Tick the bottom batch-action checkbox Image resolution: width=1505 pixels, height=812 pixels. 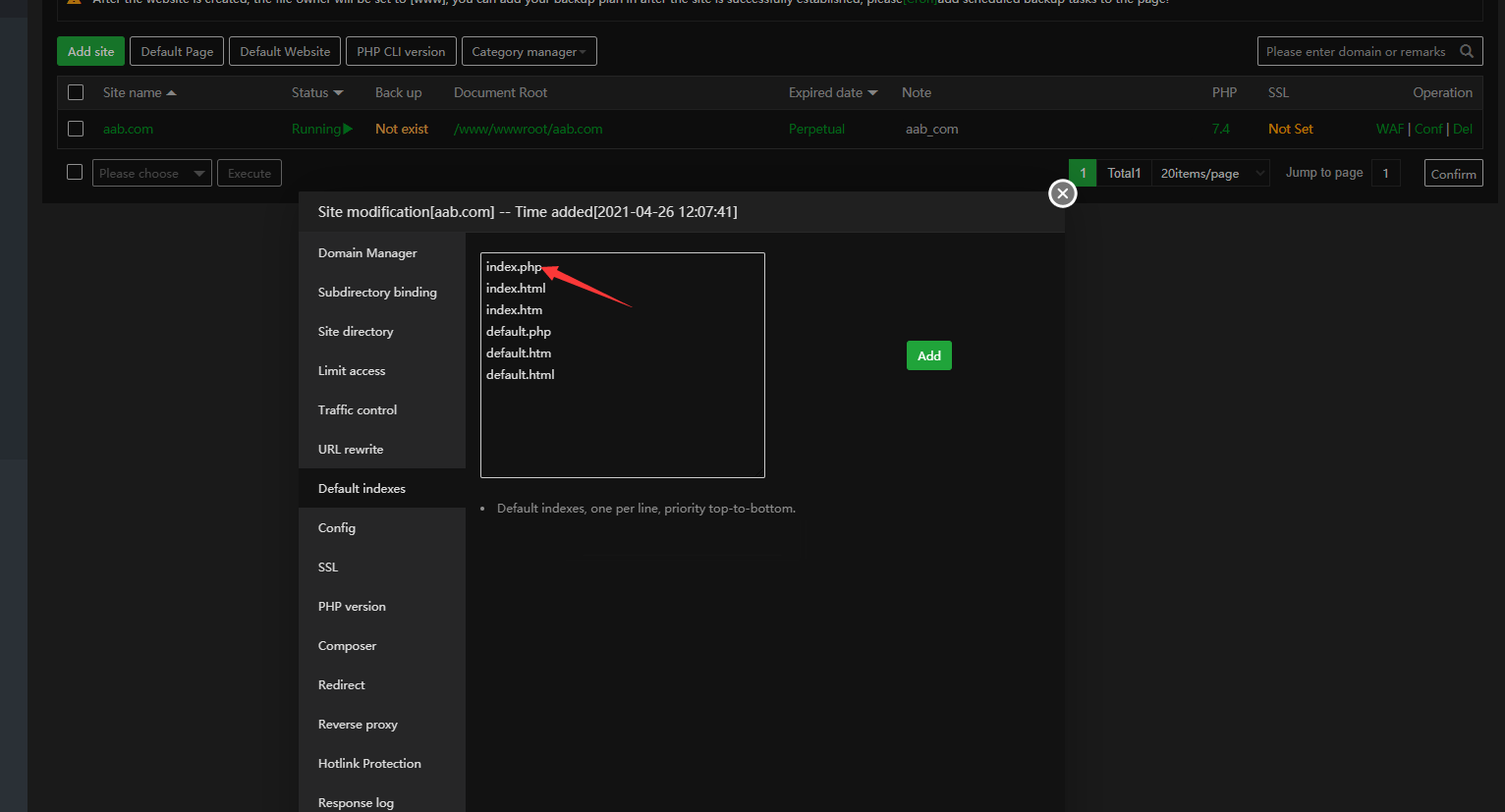point(75,172)
